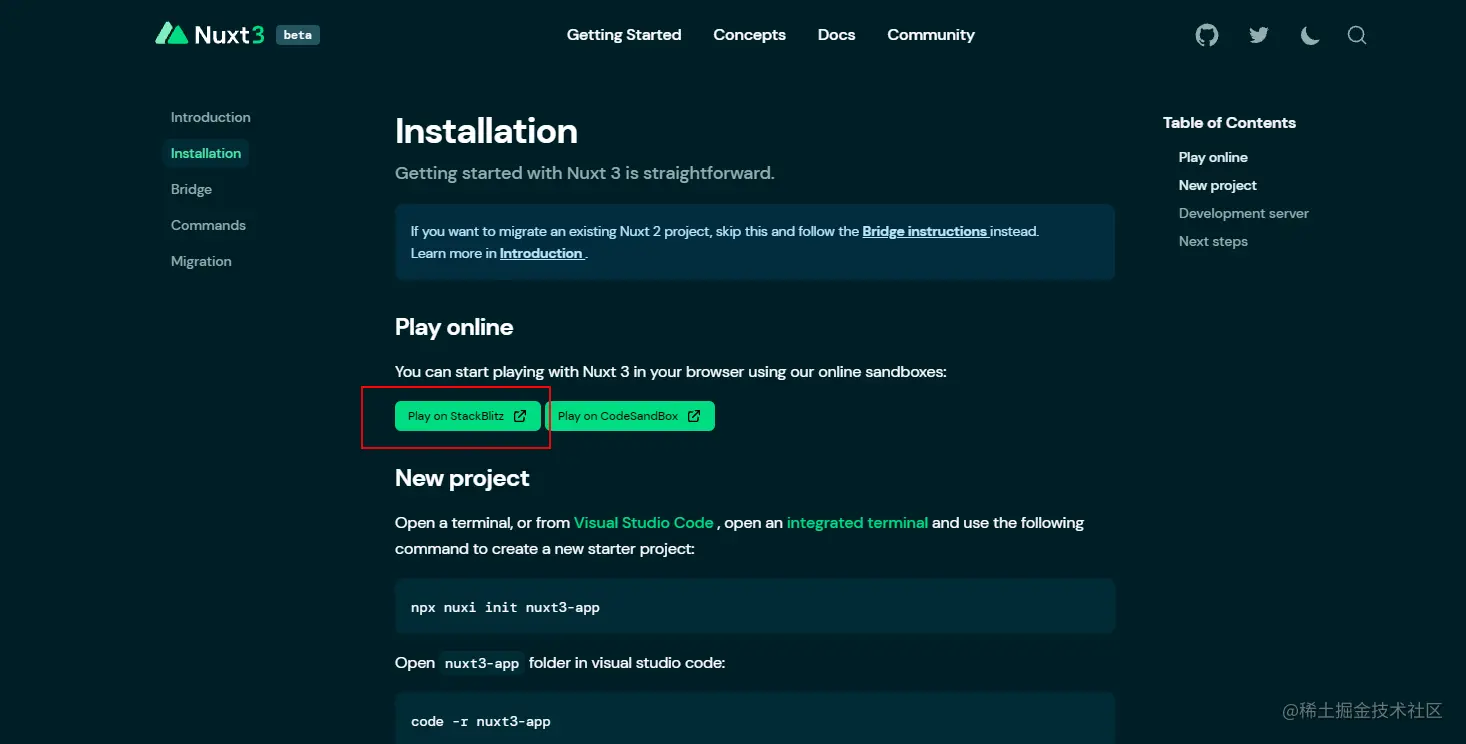Image resolution: width=1466 pixels, height=744 pixels.
Task: Jump to Development server in contents
Action: pos(1243,213)
